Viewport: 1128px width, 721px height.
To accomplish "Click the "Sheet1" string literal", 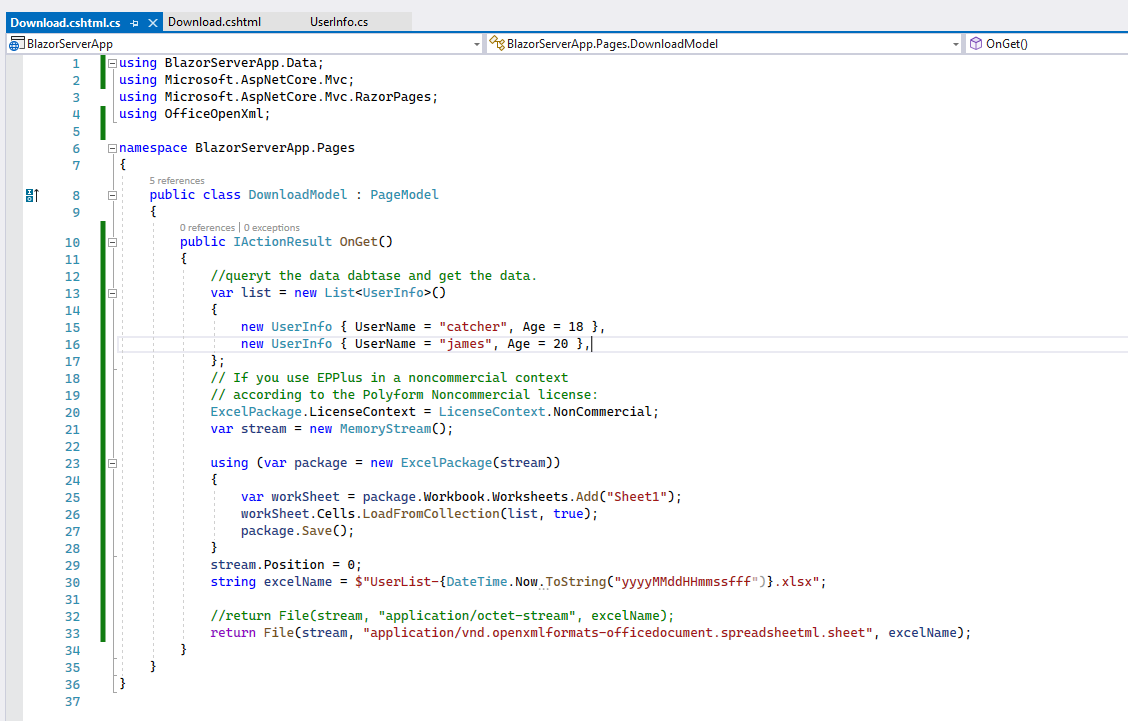I will click(x=637, y=496).
